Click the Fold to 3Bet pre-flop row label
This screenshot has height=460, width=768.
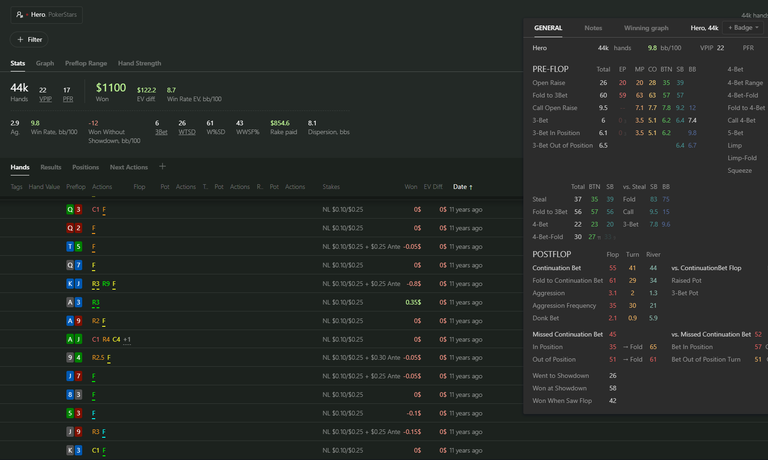click(550, 96)
